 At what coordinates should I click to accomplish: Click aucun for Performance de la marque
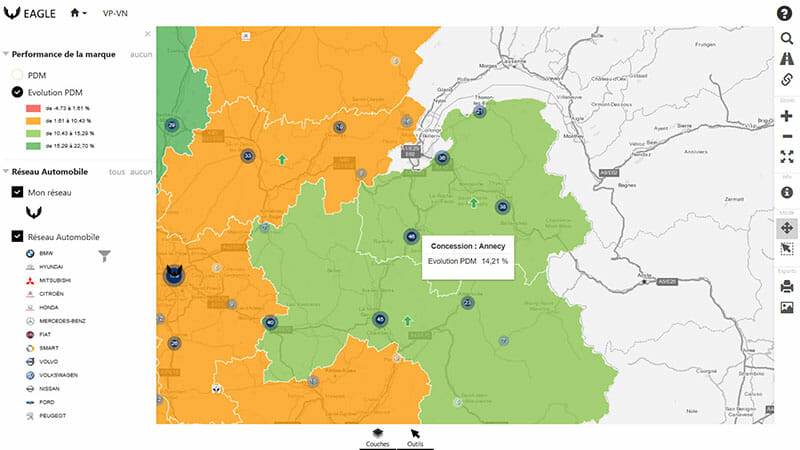coord(141,54)
